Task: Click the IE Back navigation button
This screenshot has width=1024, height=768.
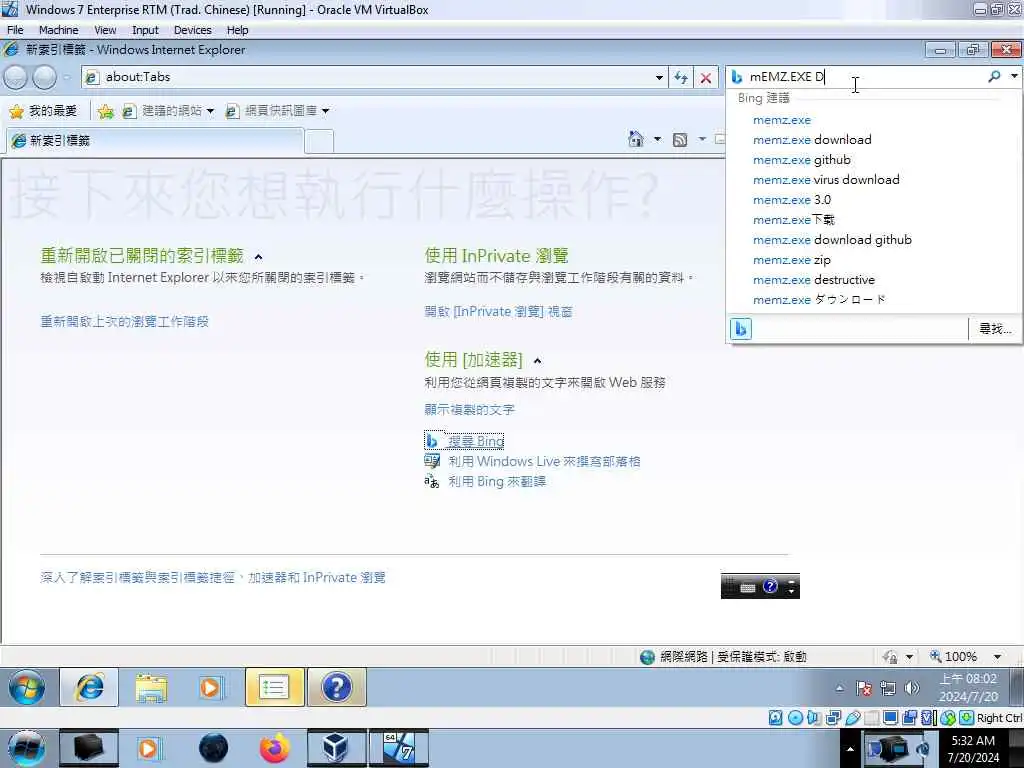Action: tap(15, 78)
